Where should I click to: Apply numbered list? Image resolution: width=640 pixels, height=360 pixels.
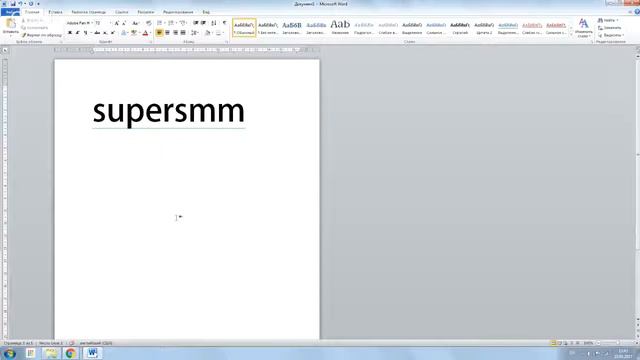[x=171, y=23]
